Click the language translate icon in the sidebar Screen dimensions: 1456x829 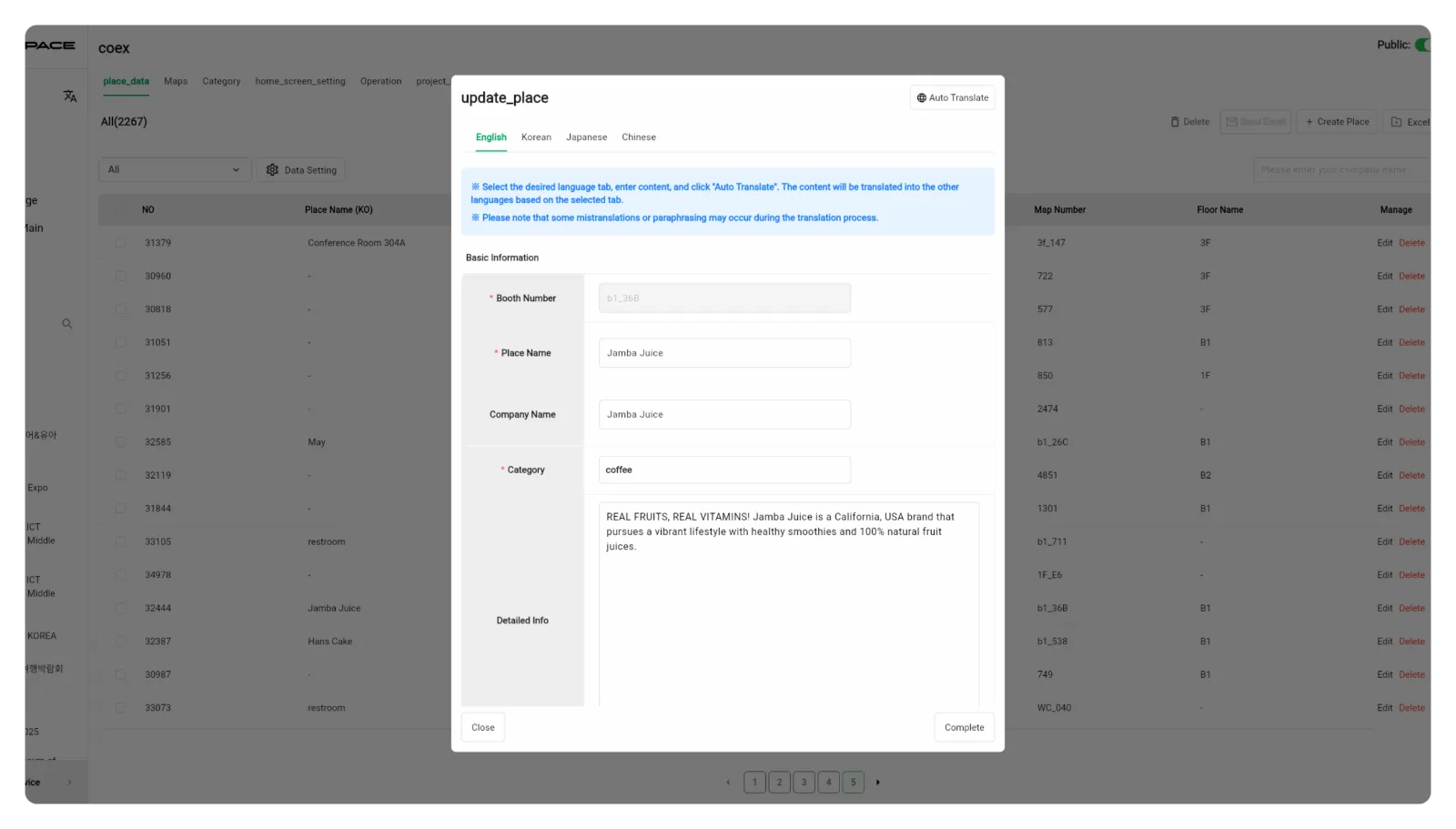(x=70, y=96)
